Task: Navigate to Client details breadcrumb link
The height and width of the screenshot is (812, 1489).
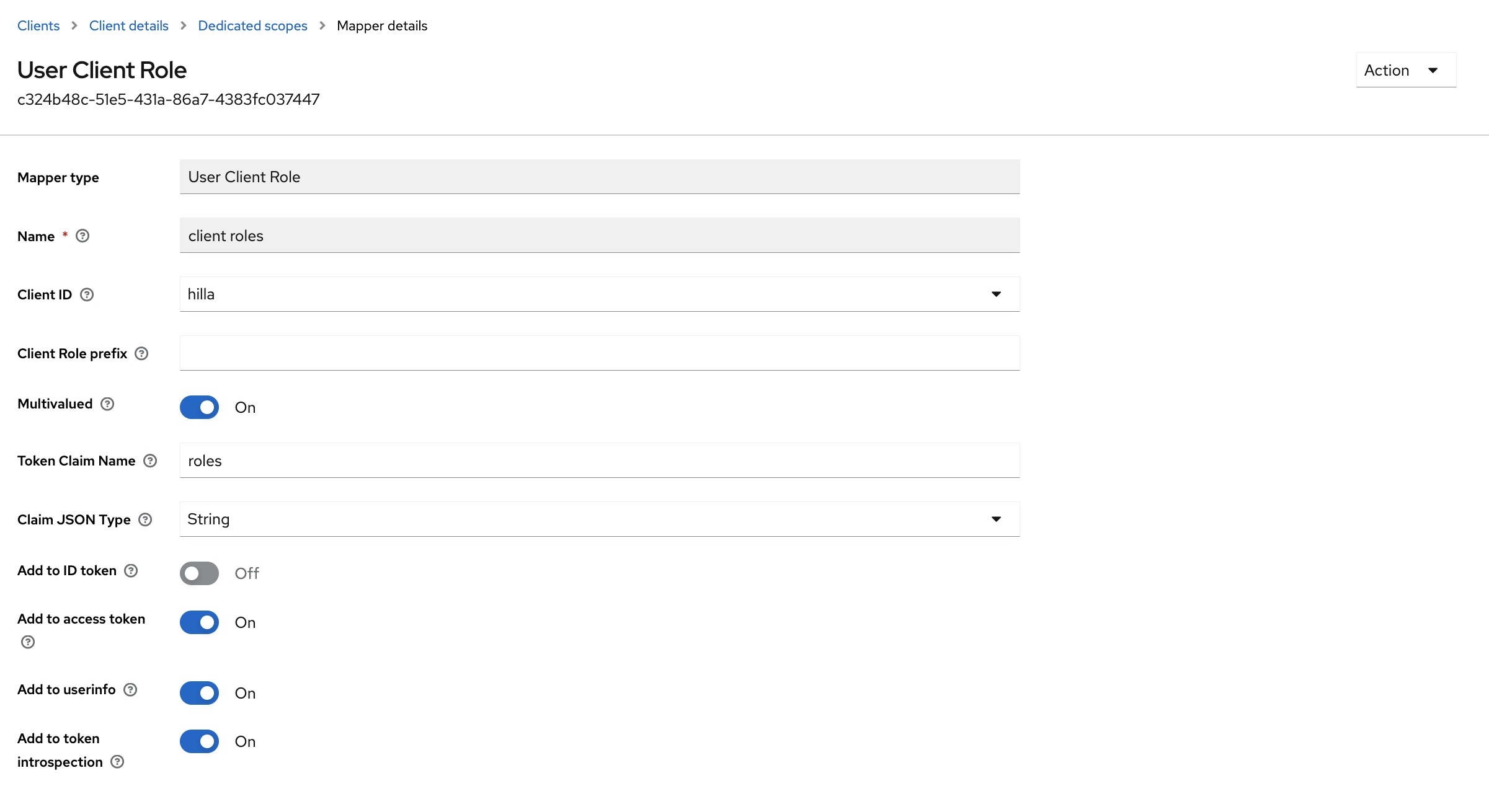Action: (129, 26)
